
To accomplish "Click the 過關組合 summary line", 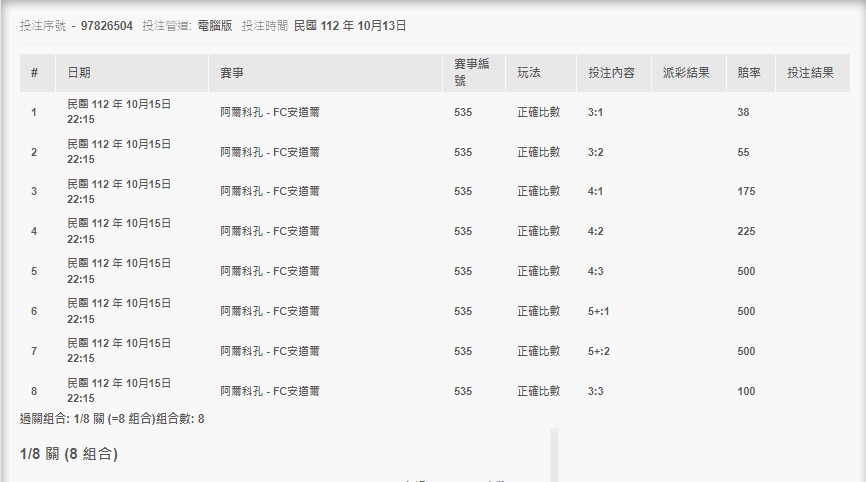I will point(112,419).
